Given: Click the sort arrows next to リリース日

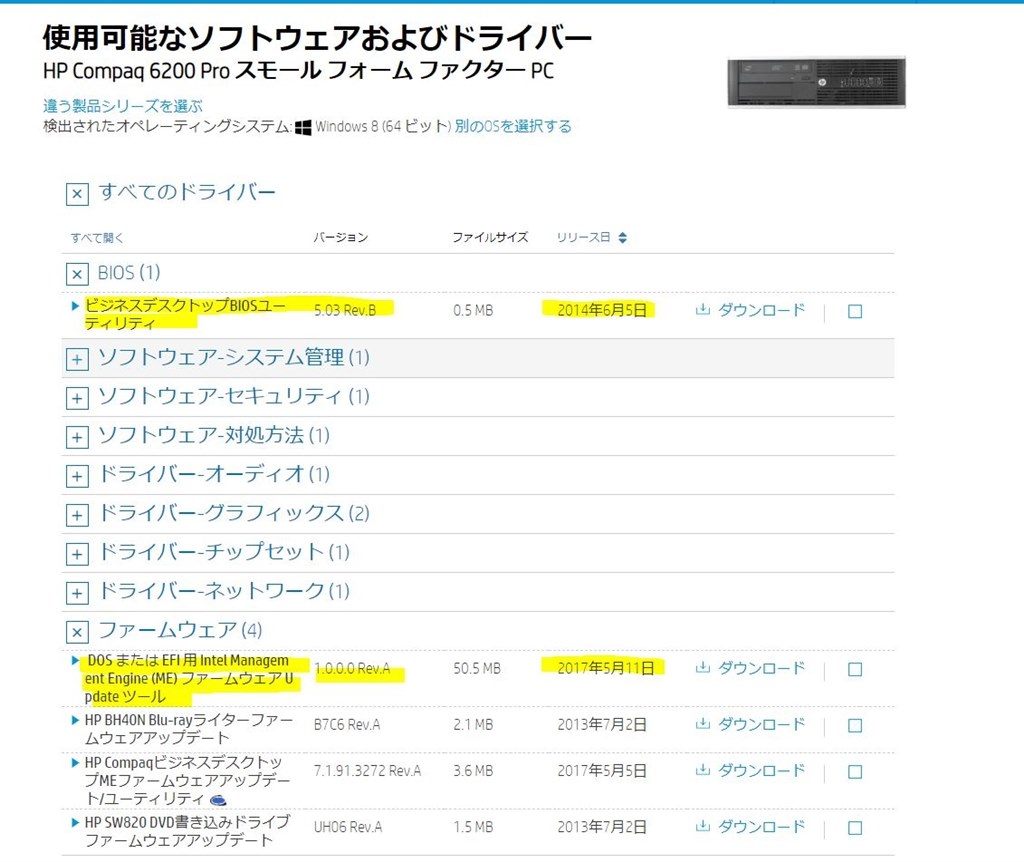Looking at the screenshot, I should (622, 238).
